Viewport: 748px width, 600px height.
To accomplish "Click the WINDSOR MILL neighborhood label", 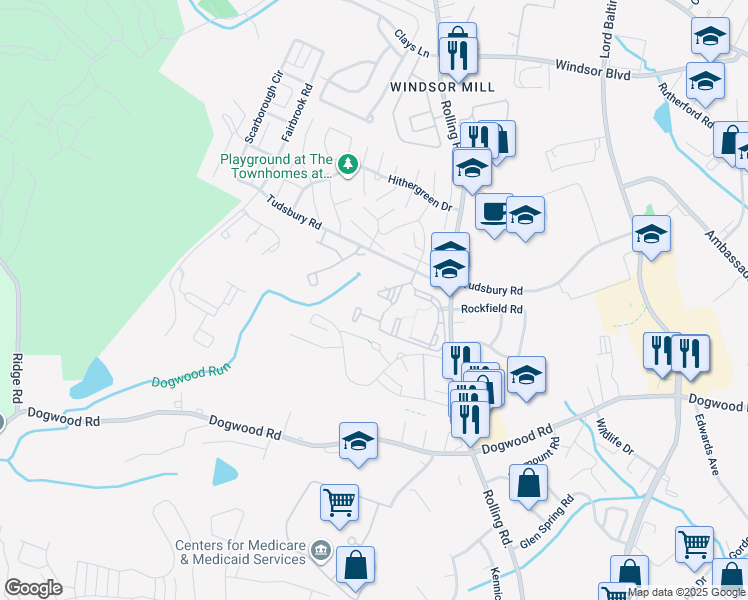I will coord(442,87).
